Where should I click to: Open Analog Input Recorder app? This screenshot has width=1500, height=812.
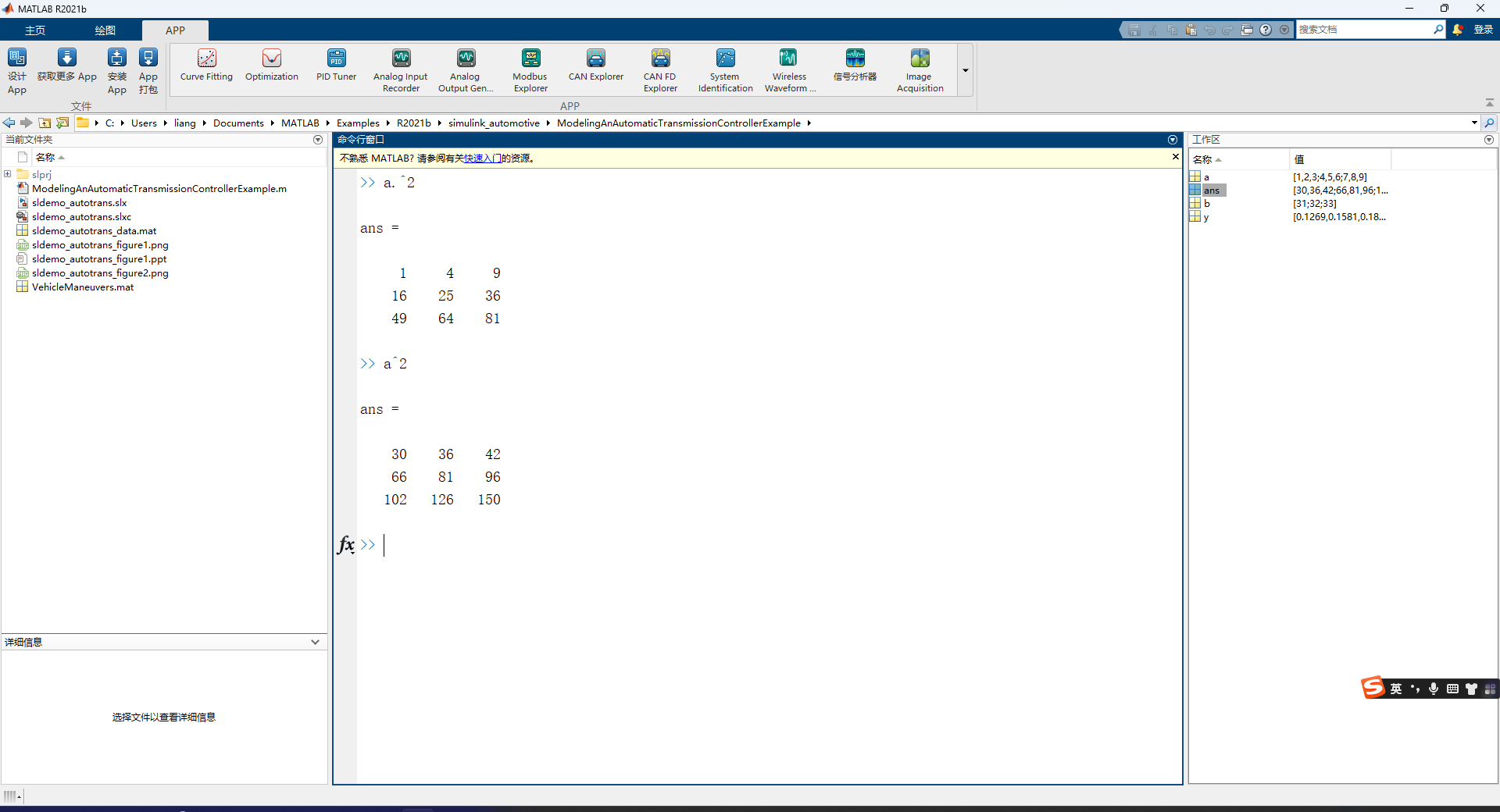(x=401, y=70)
